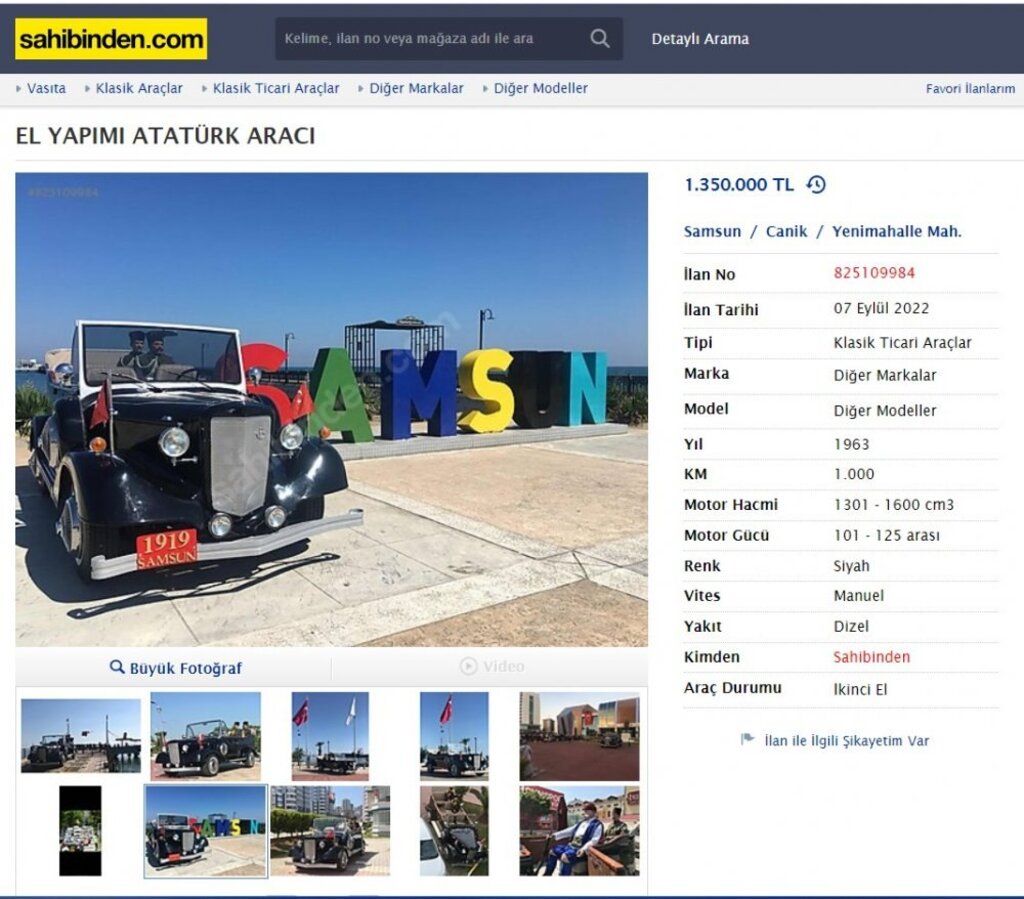Click the Video play icon

(x=468, y=666)
